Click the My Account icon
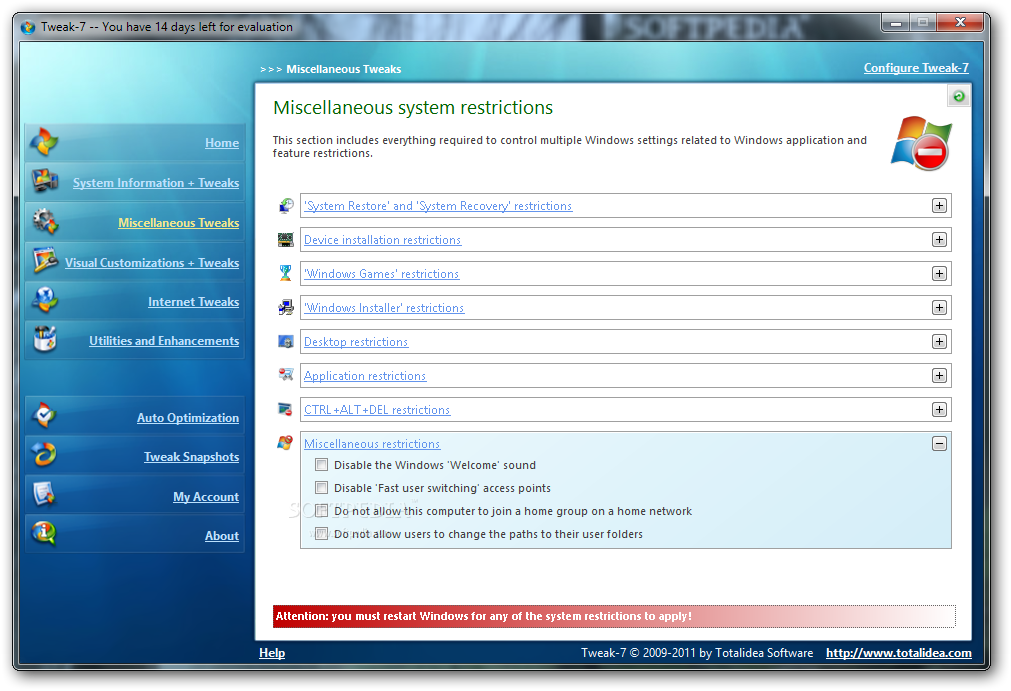 point(44,494)
